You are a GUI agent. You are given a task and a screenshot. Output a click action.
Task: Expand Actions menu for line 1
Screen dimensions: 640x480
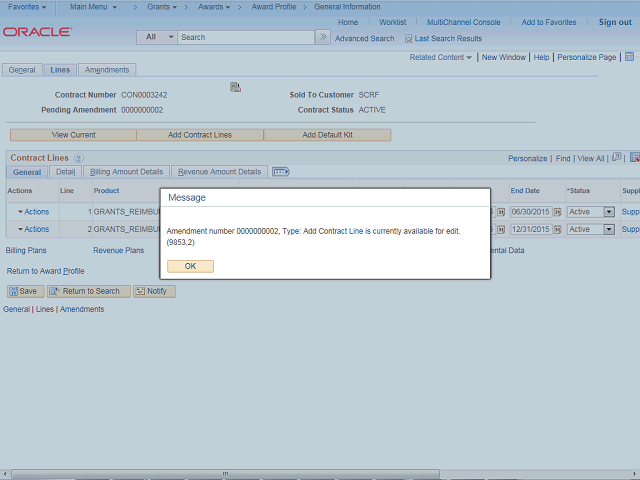tap(33, 212)
